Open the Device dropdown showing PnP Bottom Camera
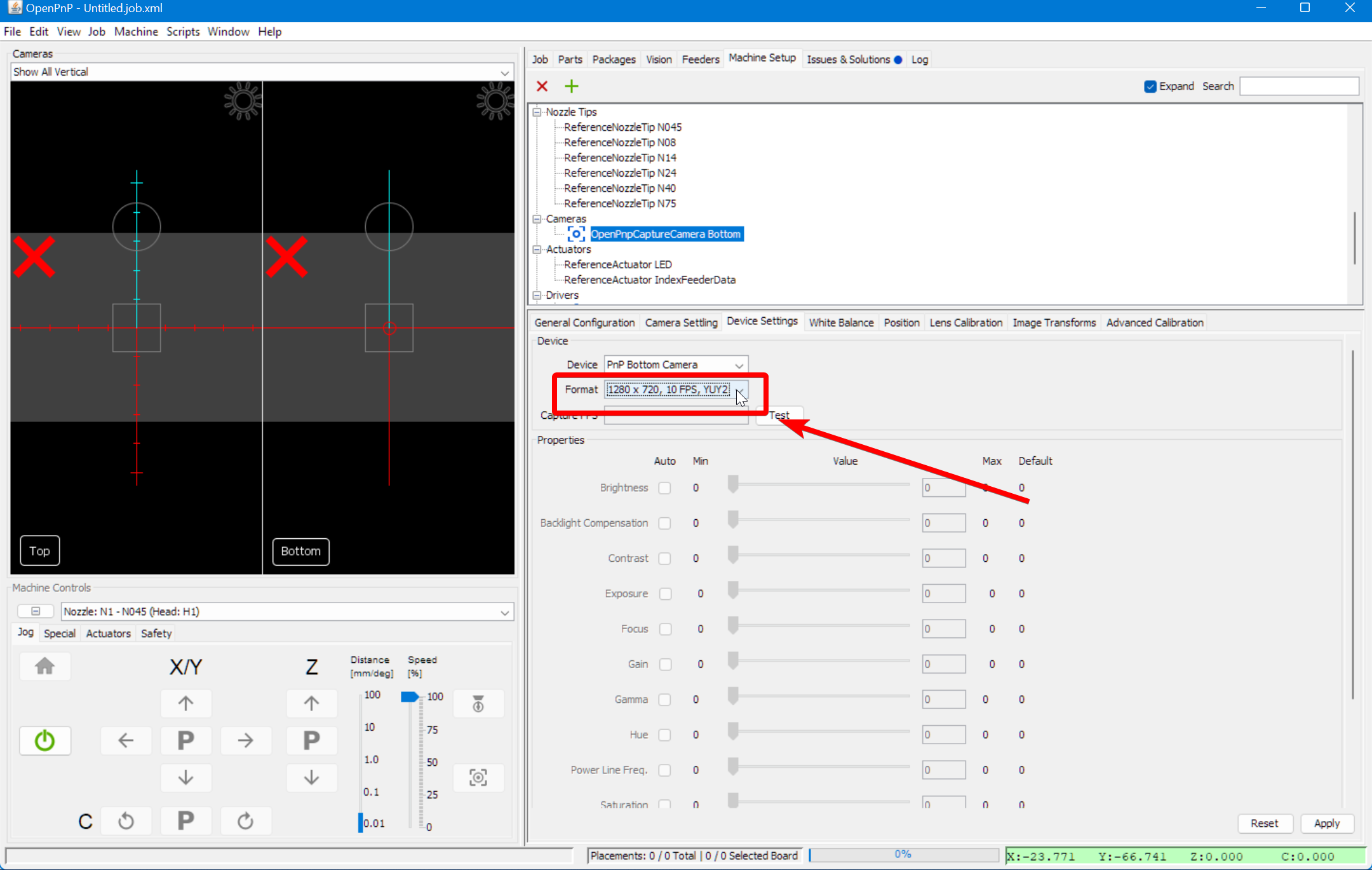 (738, 365)
